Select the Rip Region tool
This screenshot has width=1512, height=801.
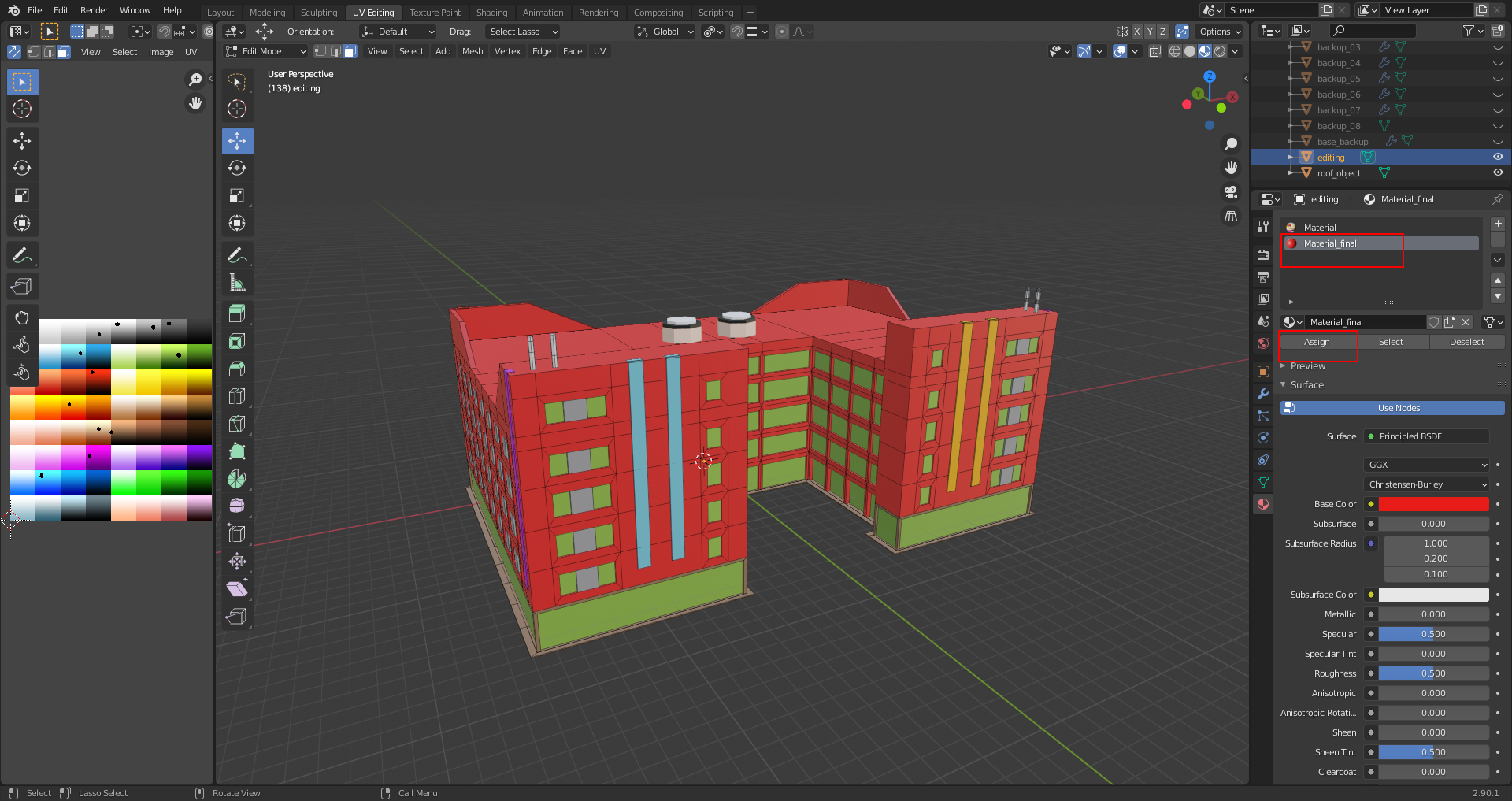click(237, 616)
